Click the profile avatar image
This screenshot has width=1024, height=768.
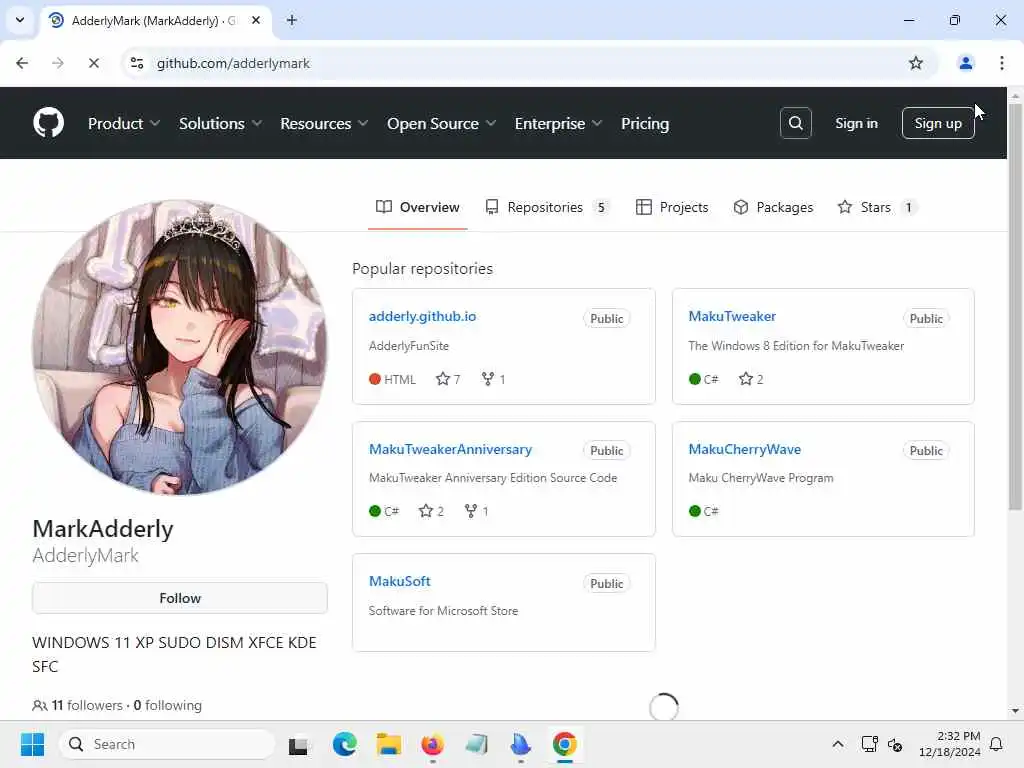coord(180,347)
